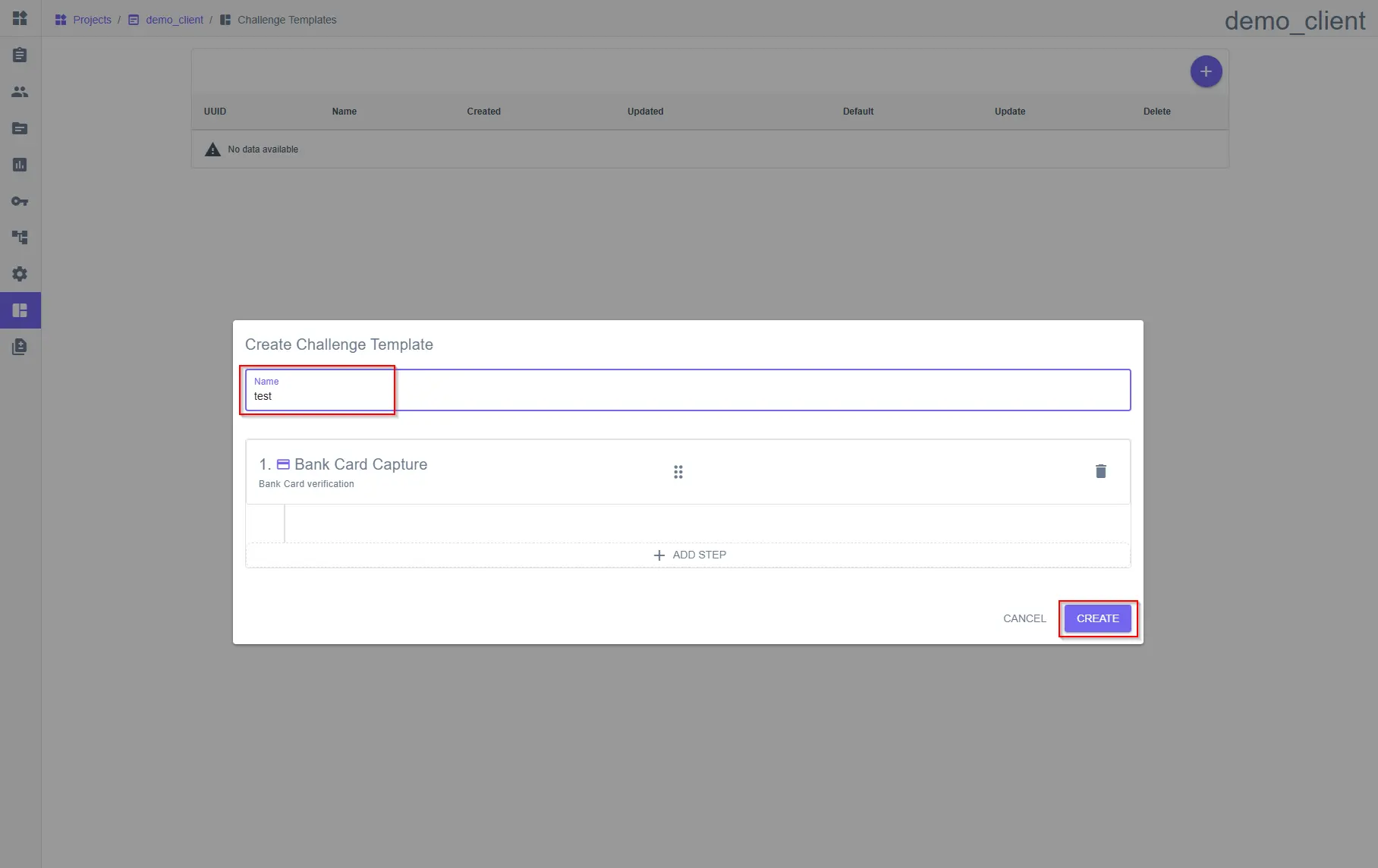Go to Projects breadcrumb link
Screen dimensions: 1378x868
[92, 20]
